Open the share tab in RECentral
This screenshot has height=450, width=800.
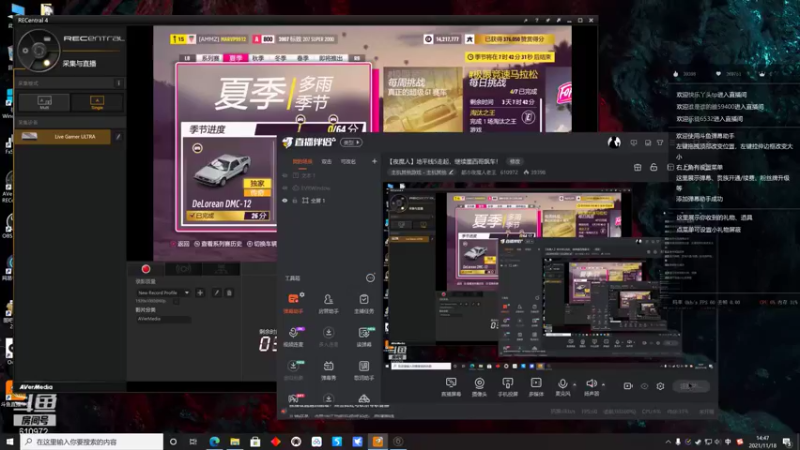click(x=221, y=269)
